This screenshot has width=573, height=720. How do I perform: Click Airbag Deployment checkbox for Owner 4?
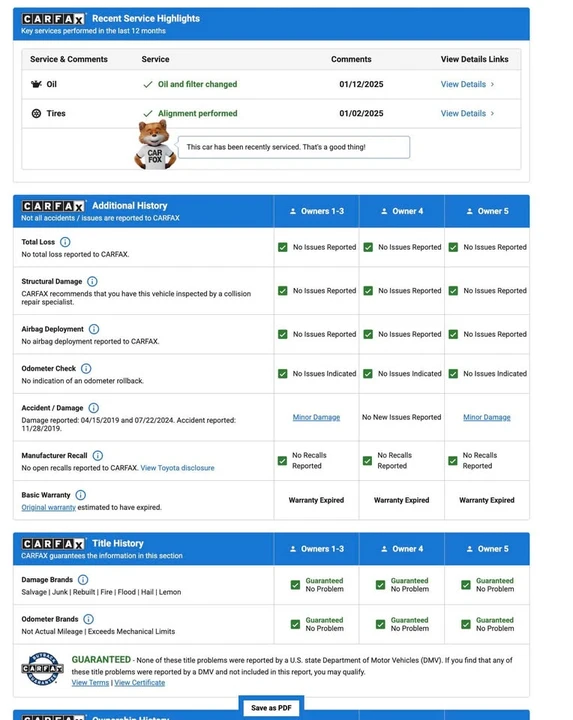(x=368, y=334)
